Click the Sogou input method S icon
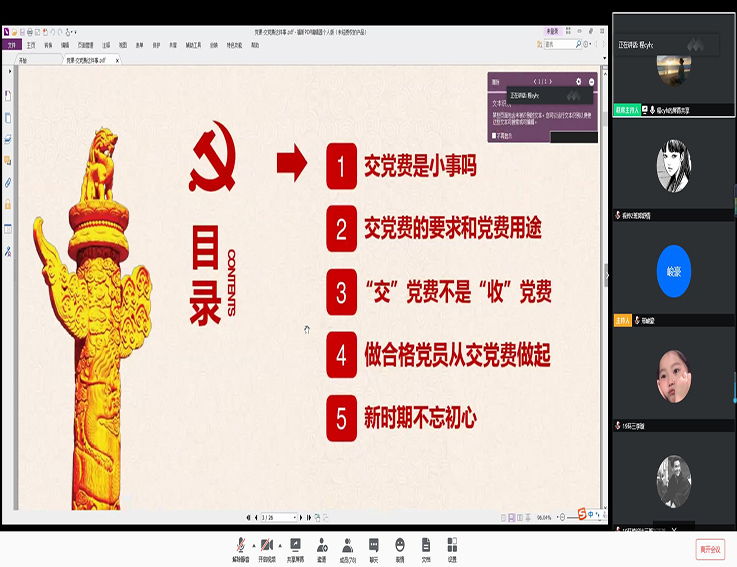 coord(582,514)
